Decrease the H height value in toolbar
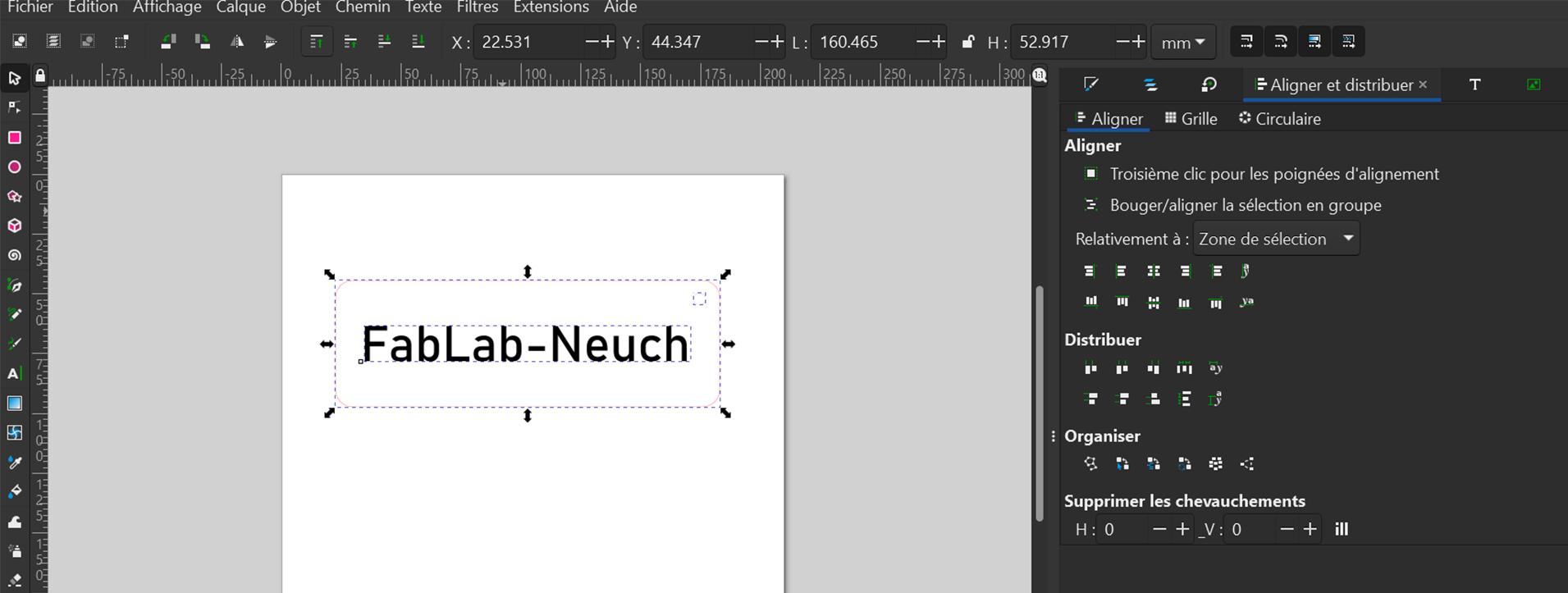Image resolution: width=1568 pixels, height=593 pixels. pos(1122,42)
